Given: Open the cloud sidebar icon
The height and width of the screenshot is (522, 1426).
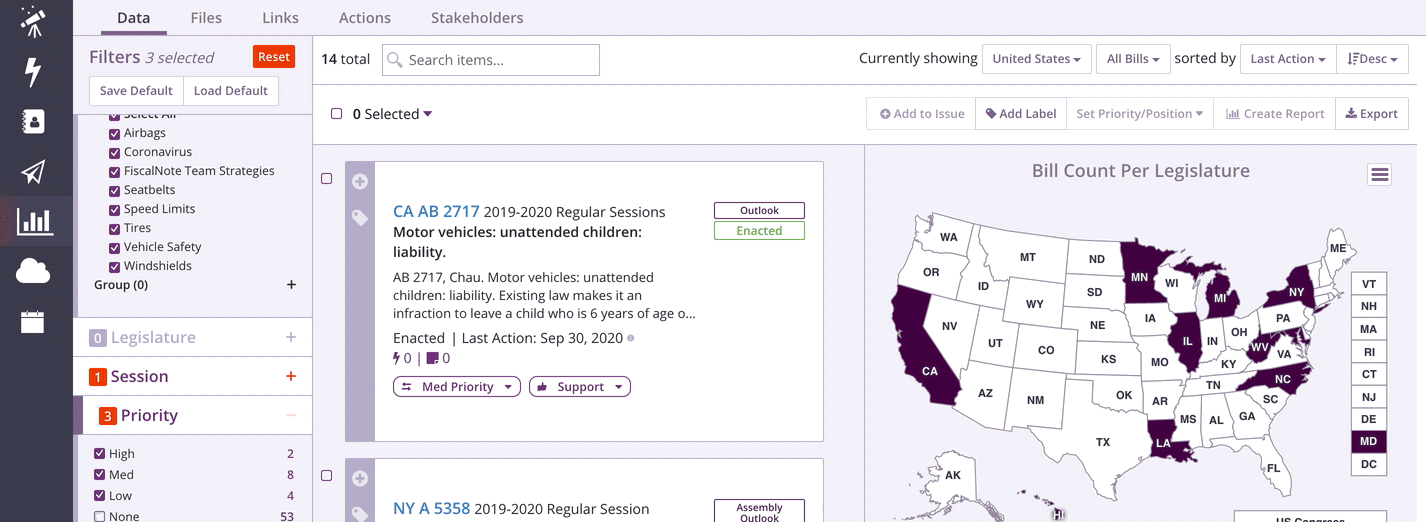Looking at the screenshot, I should pos(33,270).
